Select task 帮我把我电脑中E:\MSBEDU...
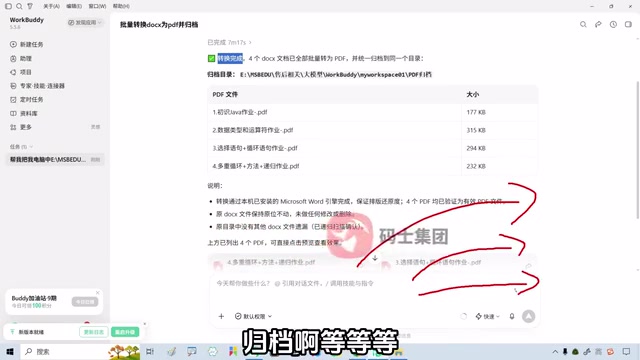640x360 pixels. coord(55,159)
